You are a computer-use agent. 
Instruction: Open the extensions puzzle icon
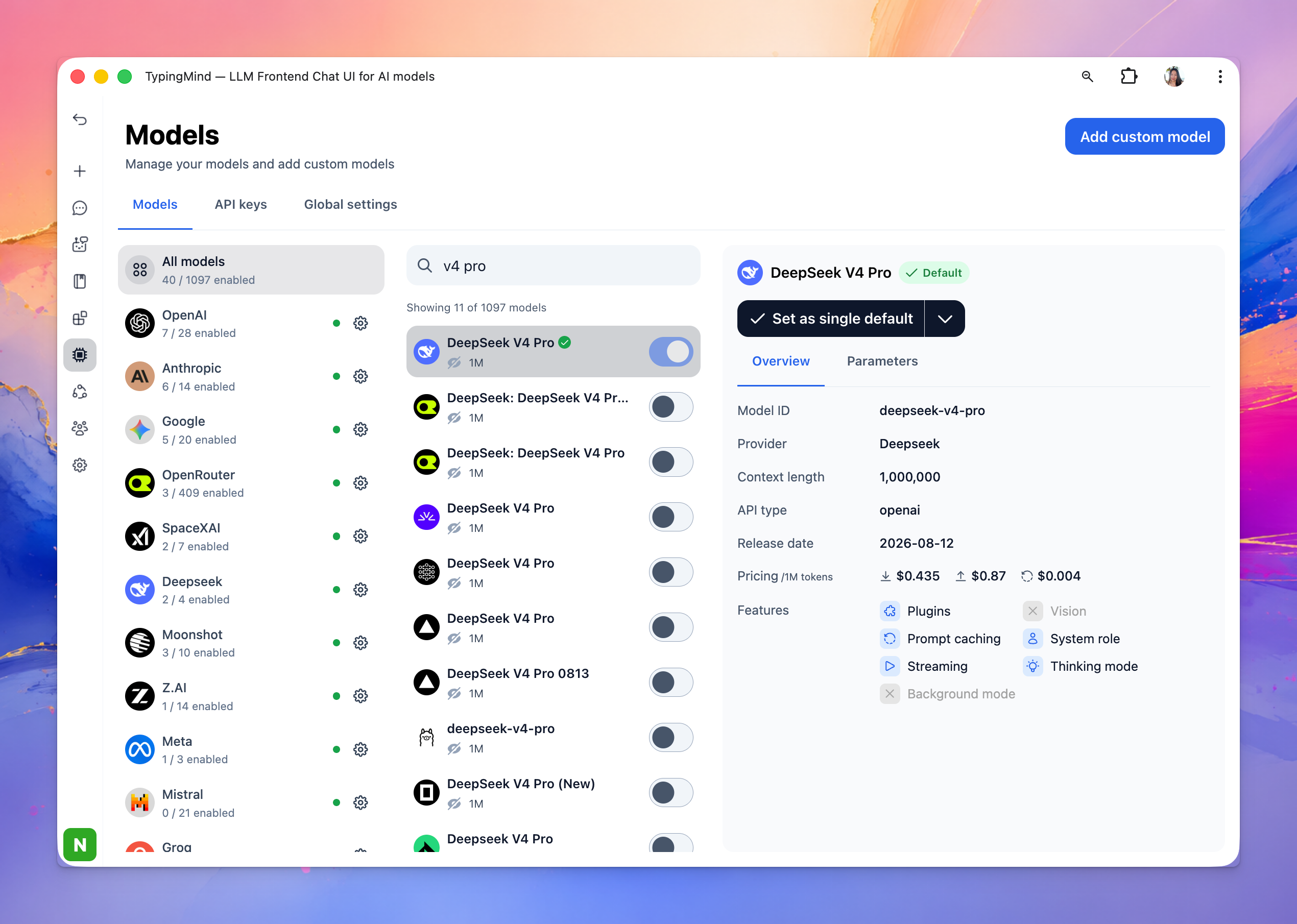(x=1128, y=76)
